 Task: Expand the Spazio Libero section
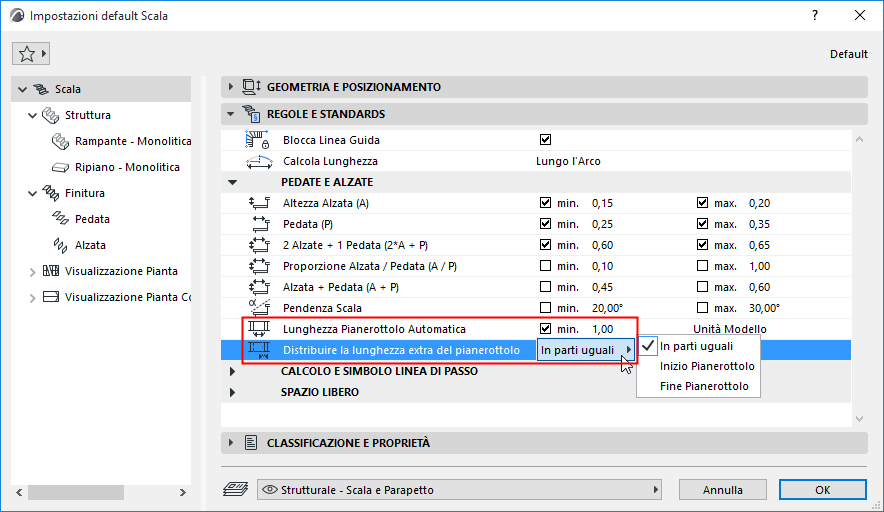pos(232,392)
